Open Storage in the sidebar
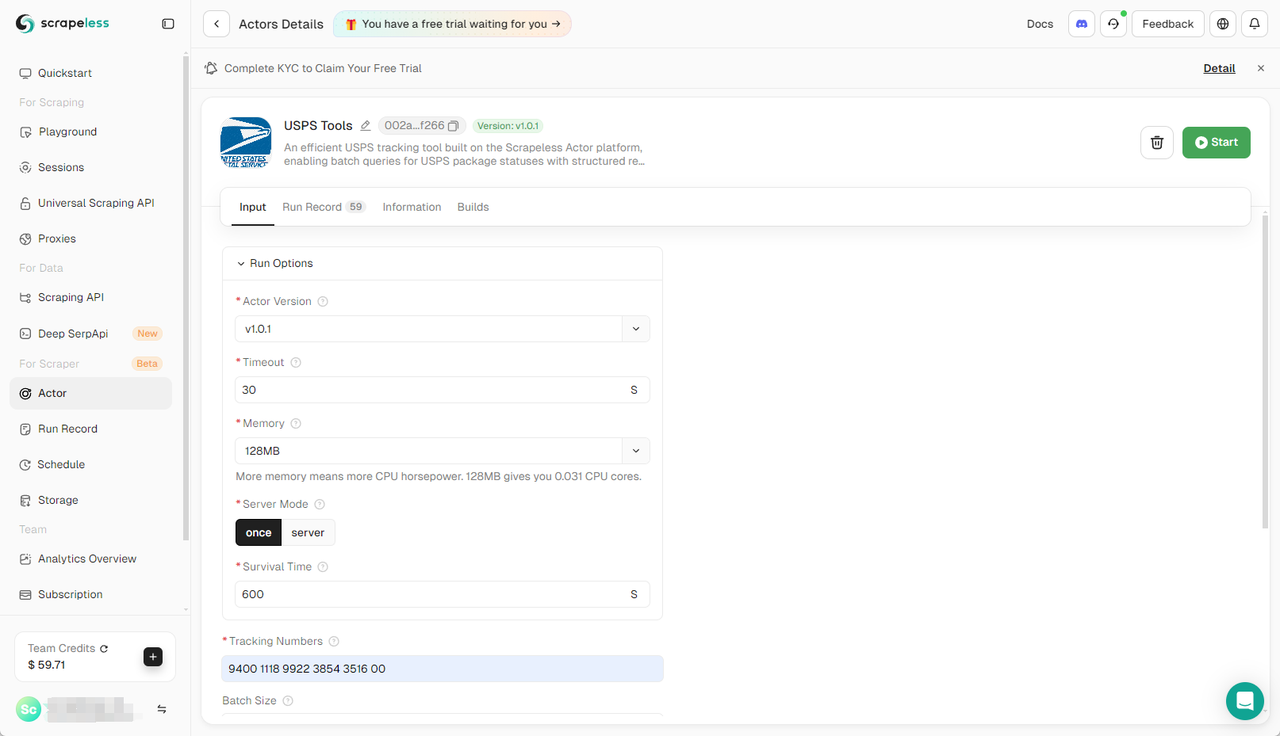1280x736 pixels. click(91, 500)
